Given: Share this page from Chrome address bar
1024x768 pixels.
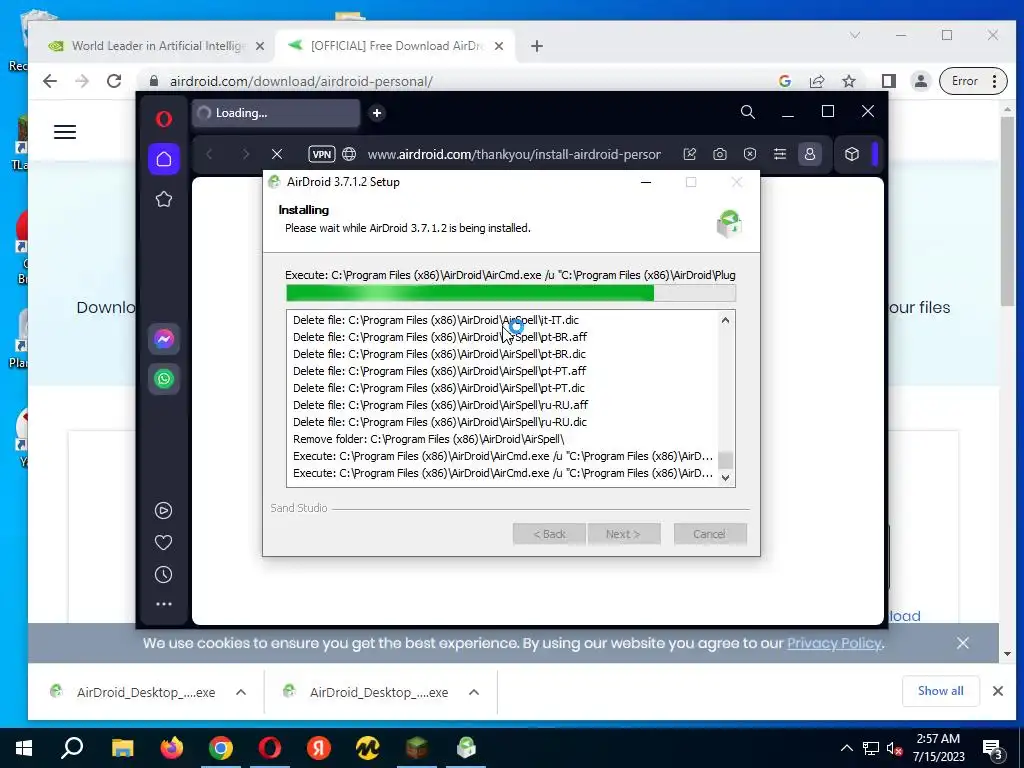Looking at the screenshot, I should pyautogui.click(x=817, y=81).
